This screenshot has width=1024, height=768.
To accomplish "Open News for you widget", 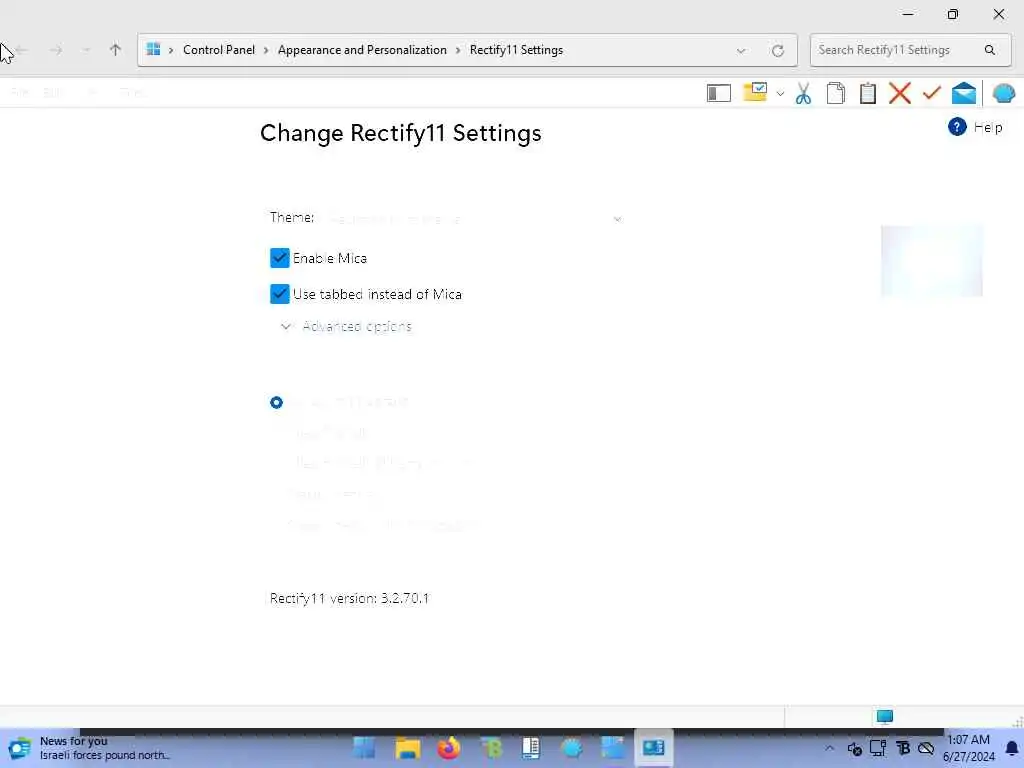I will pyautogui.click(x=88, y=748).
